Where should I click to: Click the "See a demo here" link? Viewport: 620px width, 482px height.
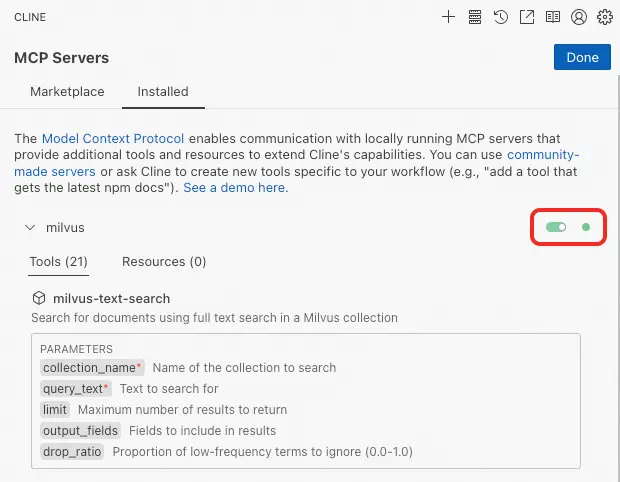(235, 188)
